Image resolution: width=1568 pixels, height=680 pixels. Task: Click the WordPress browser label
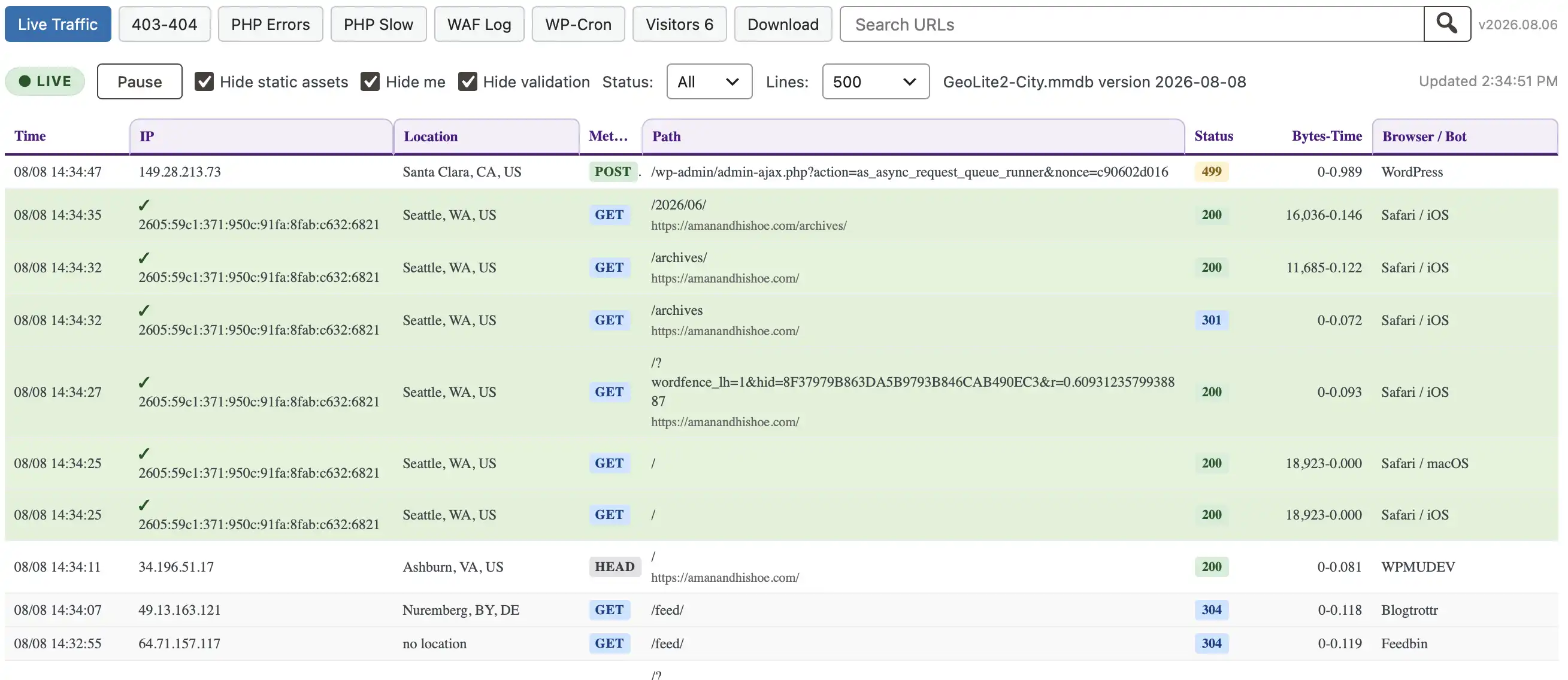pyautogui.click(x=1412, y=172)
